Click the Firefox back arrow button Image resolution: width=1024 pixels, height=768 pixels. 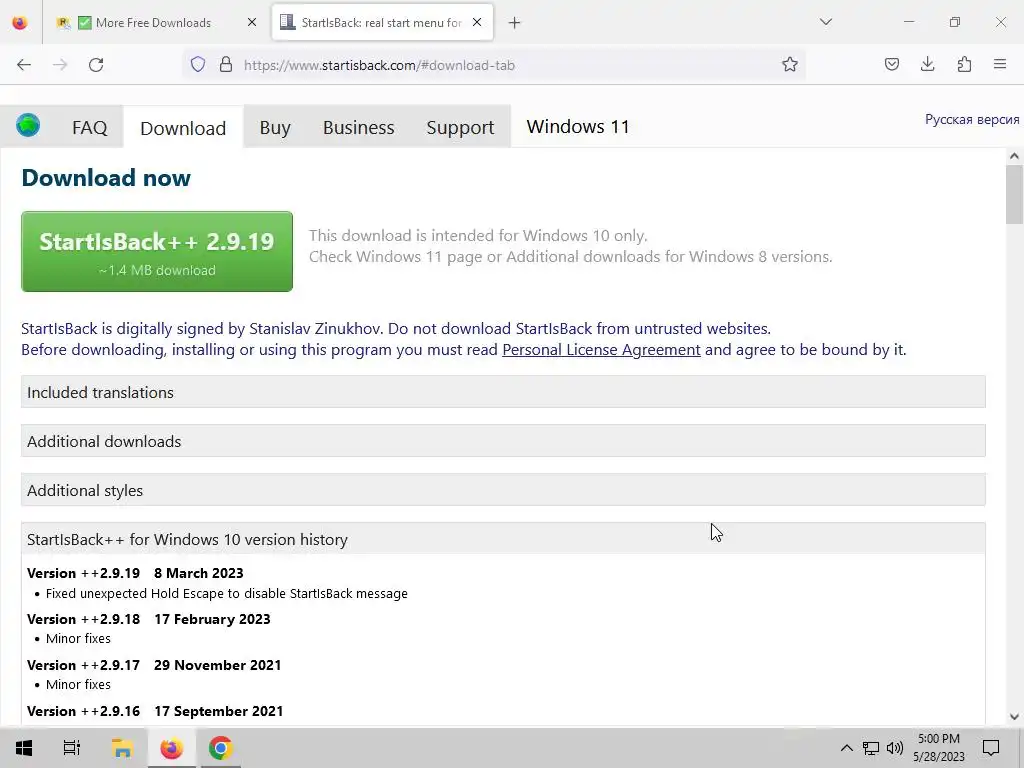(x=24, y=65)
